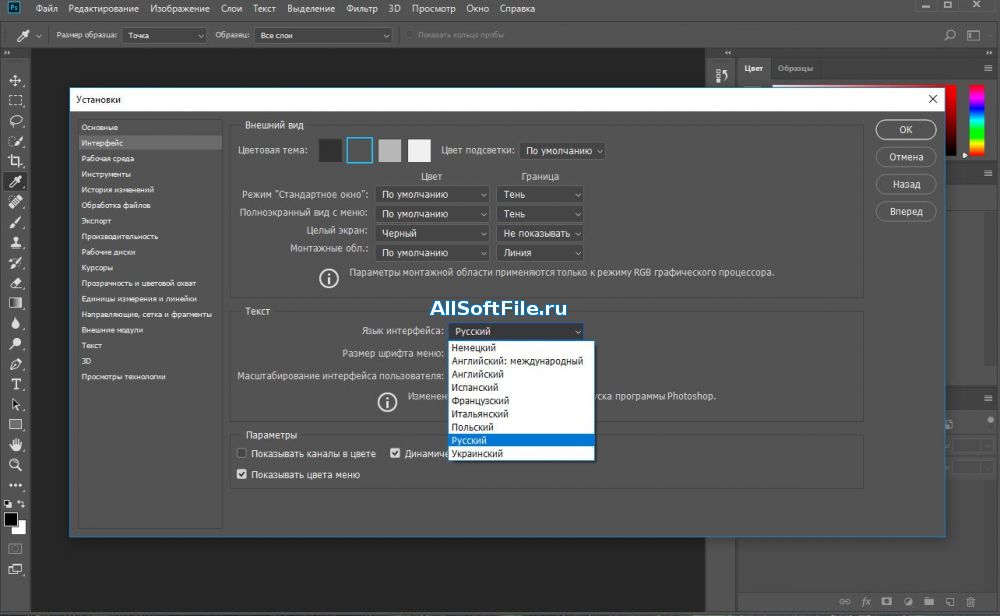The image size is (1000, 616).
Task: Open the 'Фильтр' menu
Action: [364, 9]
